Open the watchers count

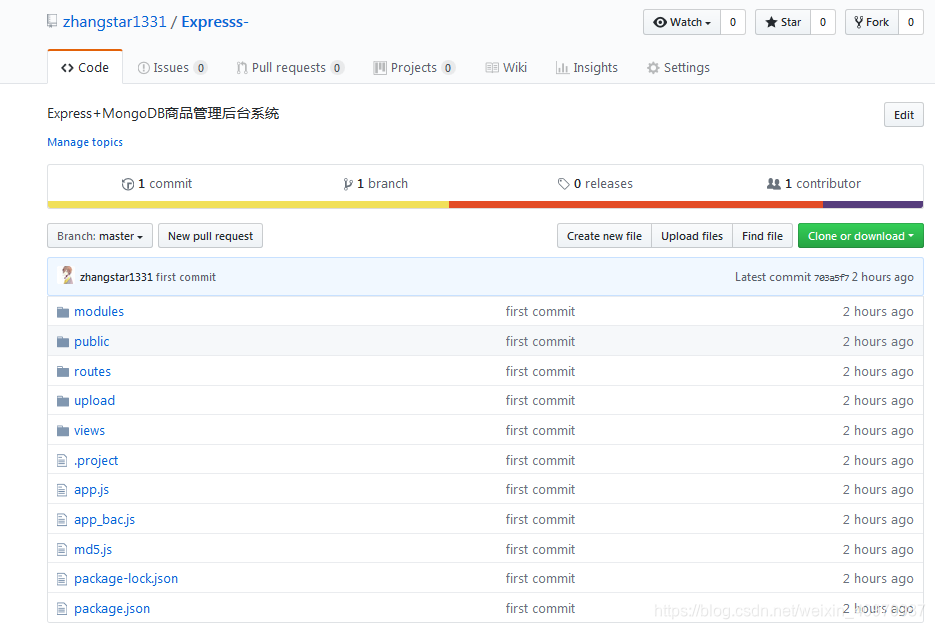click(733, 22)
